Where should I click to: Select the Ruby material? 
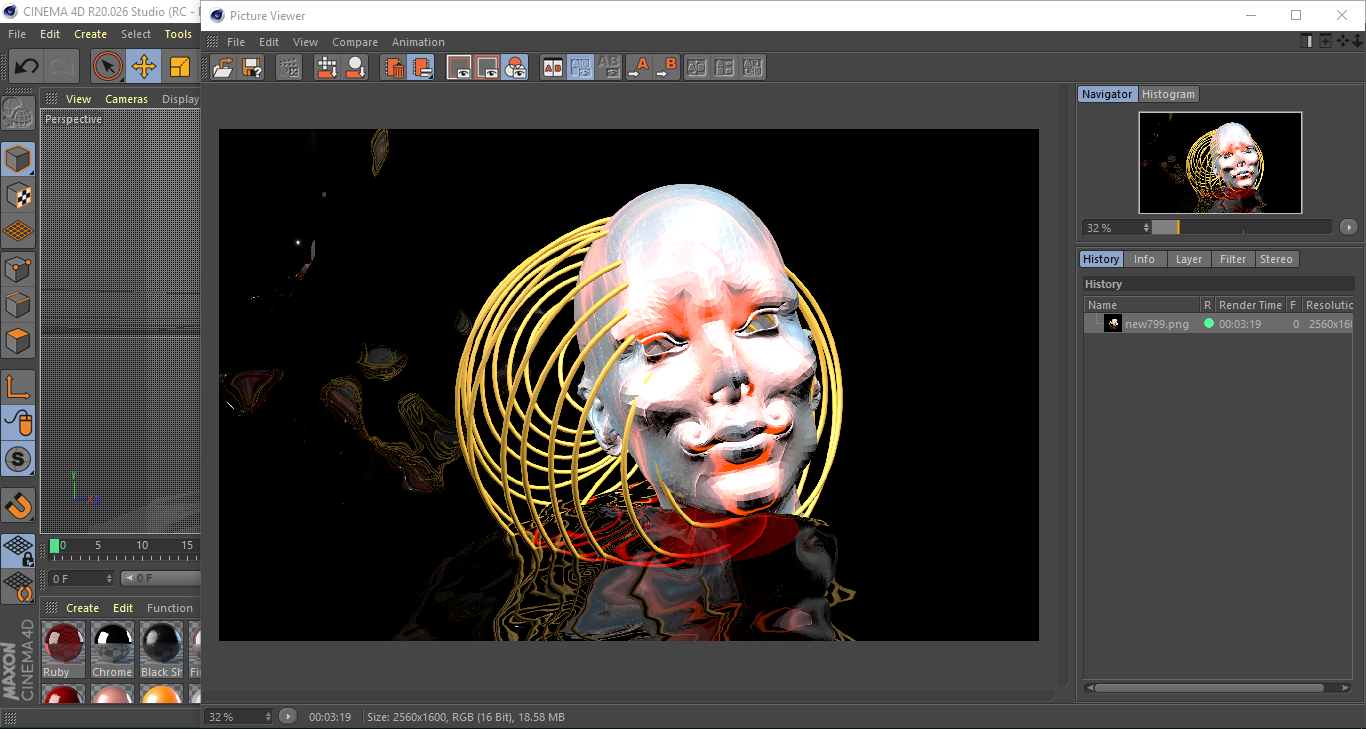(x=63, y=650)
